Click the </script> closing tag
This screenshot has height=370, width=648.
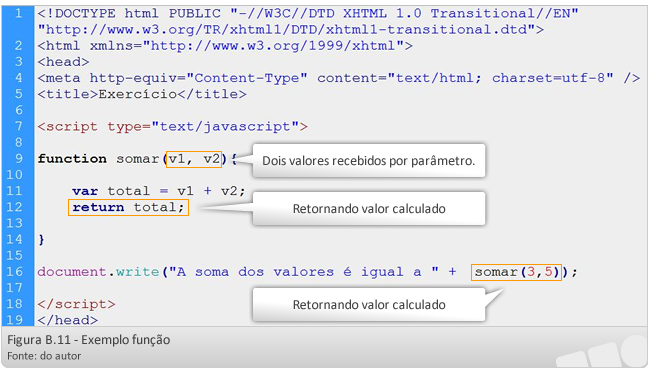coord(76,304)
